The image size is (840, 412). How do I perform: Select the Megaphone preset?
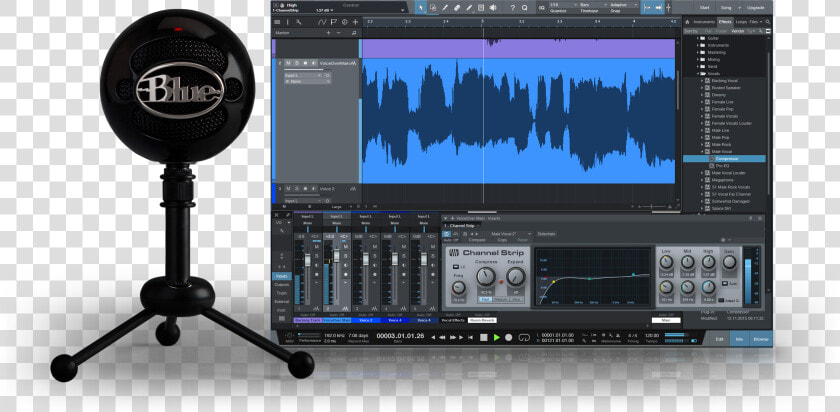tap(723, 180)
